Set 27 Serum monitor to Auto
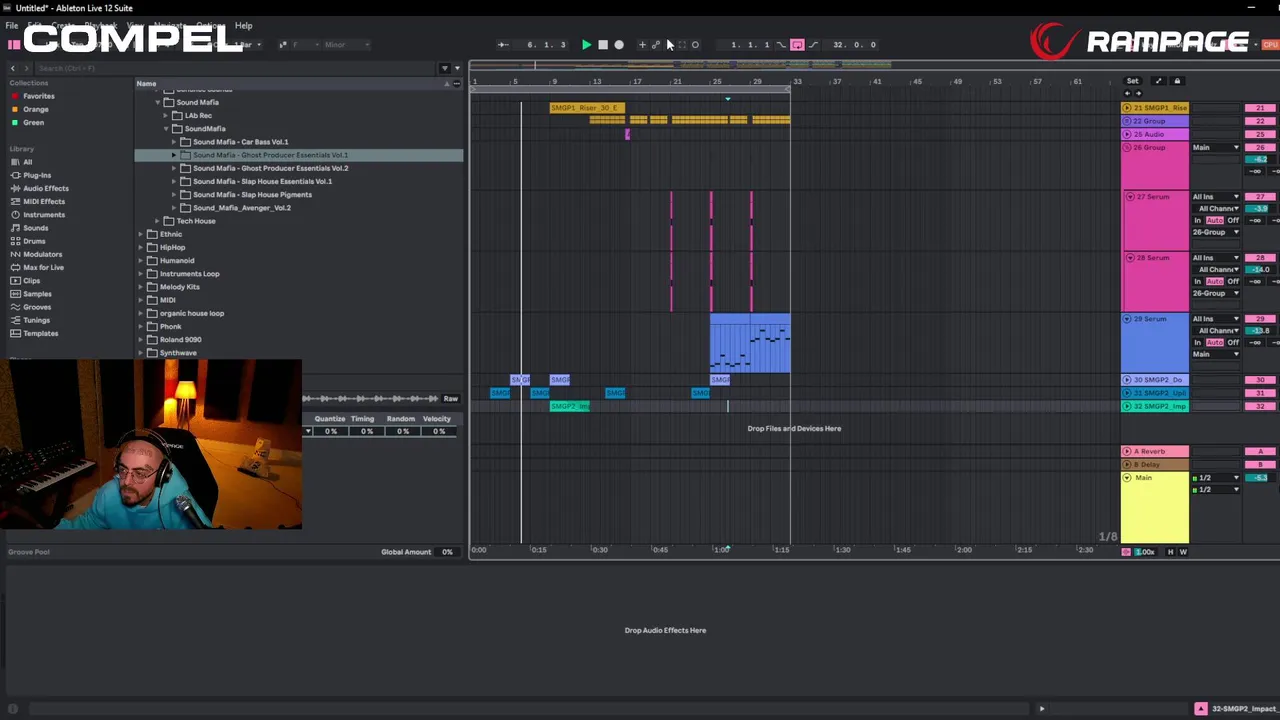1280x720 pixels. click(1214, 220)
